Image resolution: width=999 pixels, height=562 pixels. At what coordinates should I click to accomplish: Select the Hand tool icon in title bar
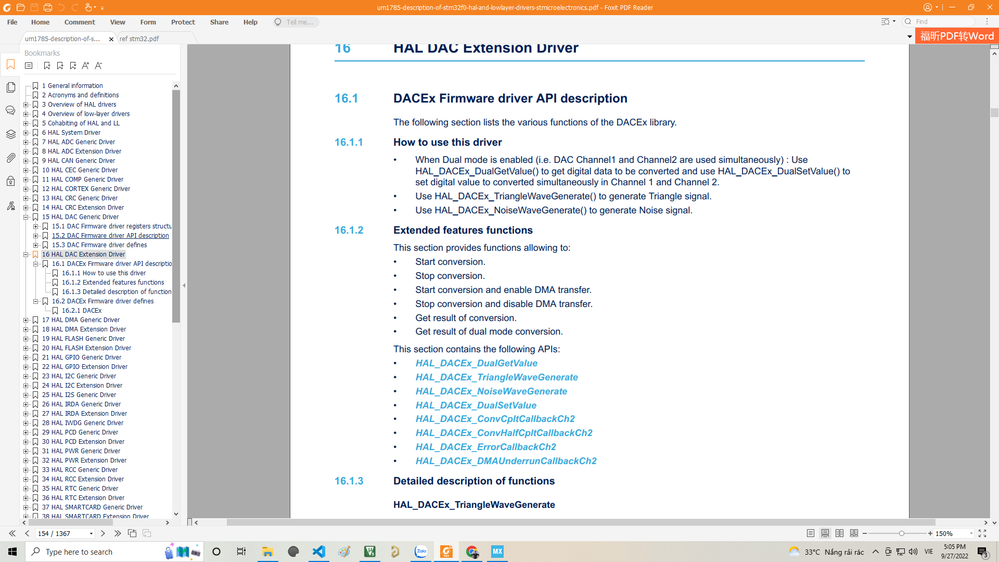click(89, 8)
